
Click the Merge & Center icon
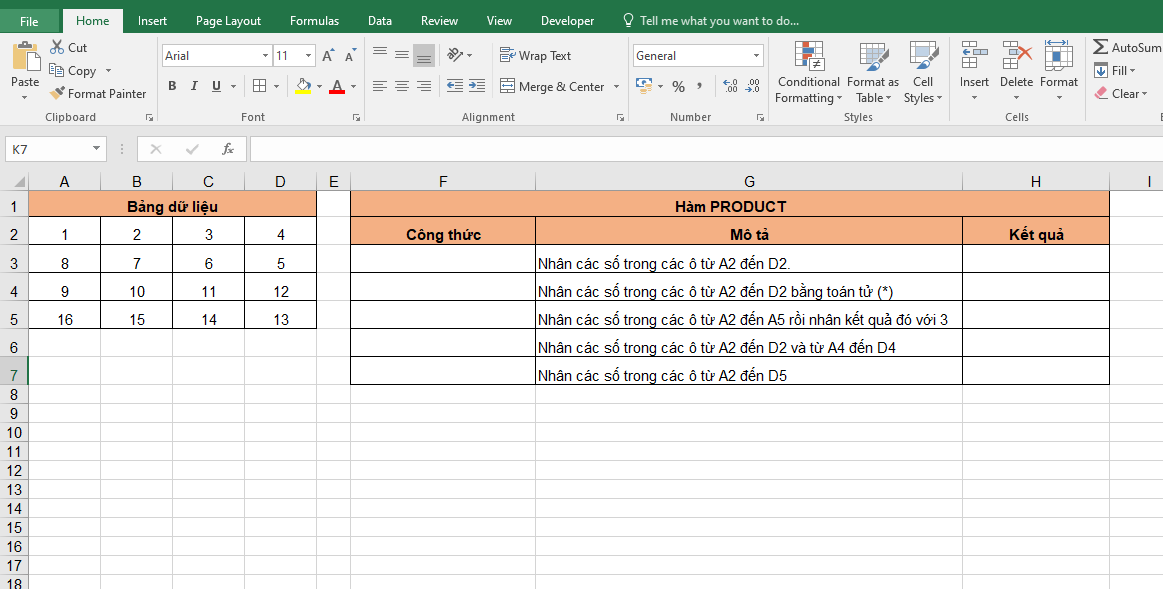508,87
